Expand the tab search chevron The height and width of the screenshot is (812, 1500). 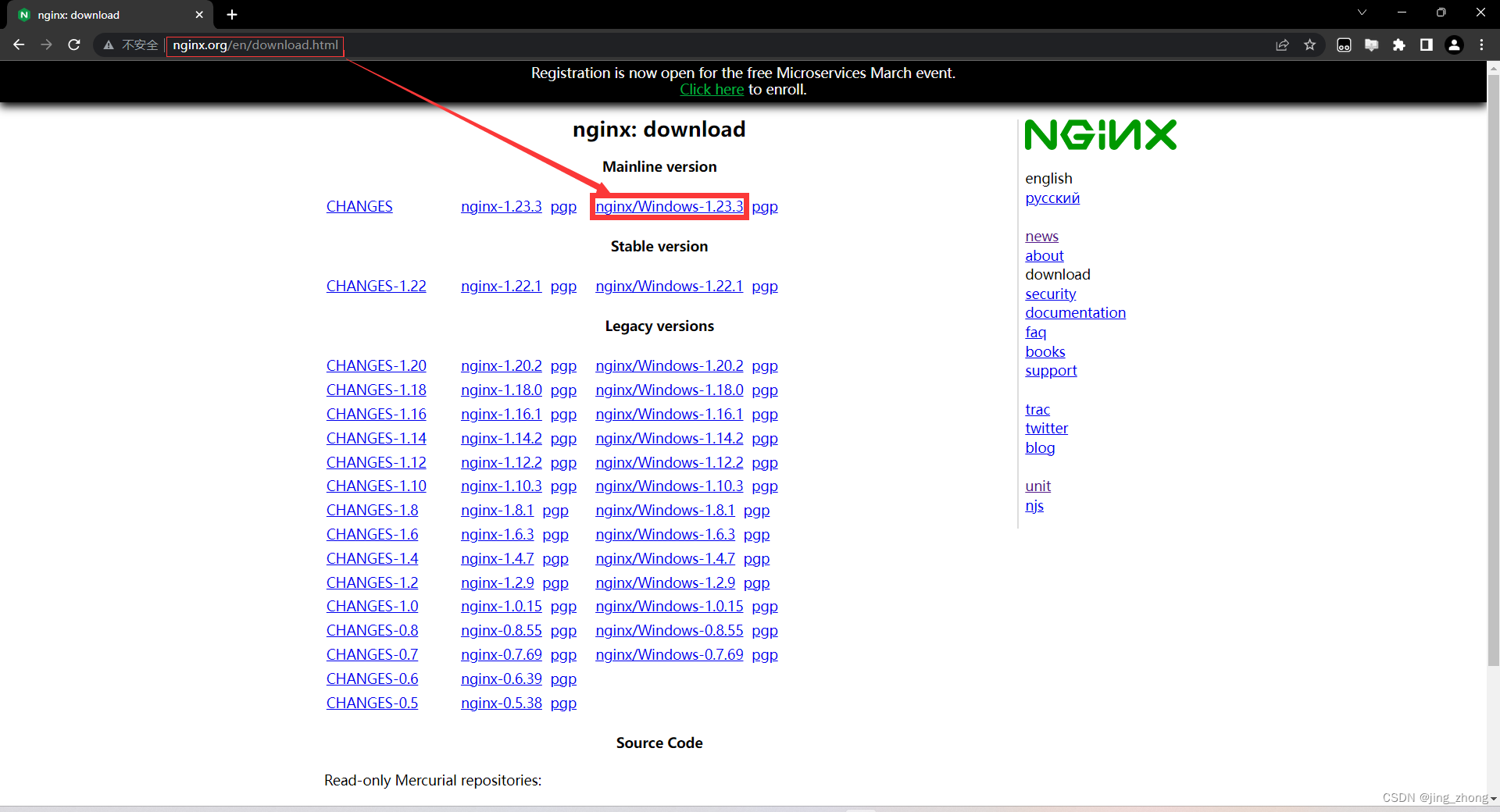point(1362,12)
